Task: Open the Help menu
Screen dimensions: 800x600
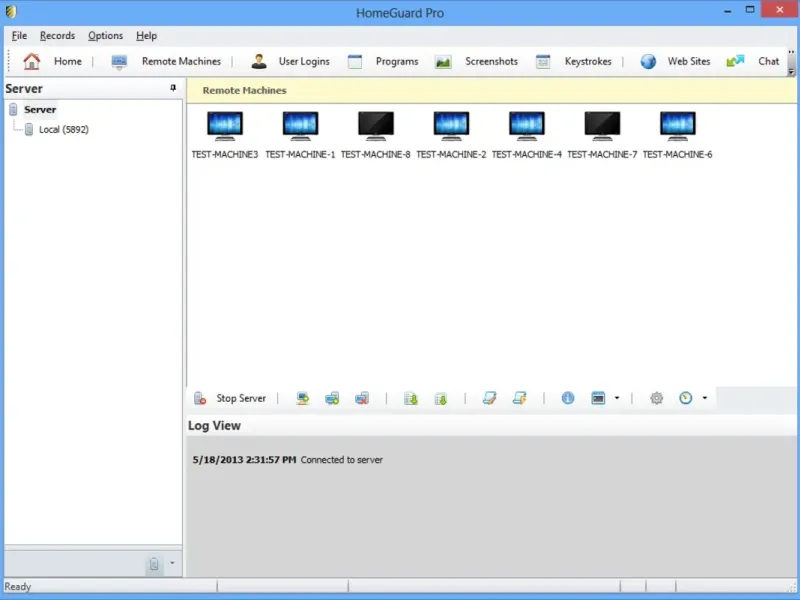Action: tap(146, 36)
